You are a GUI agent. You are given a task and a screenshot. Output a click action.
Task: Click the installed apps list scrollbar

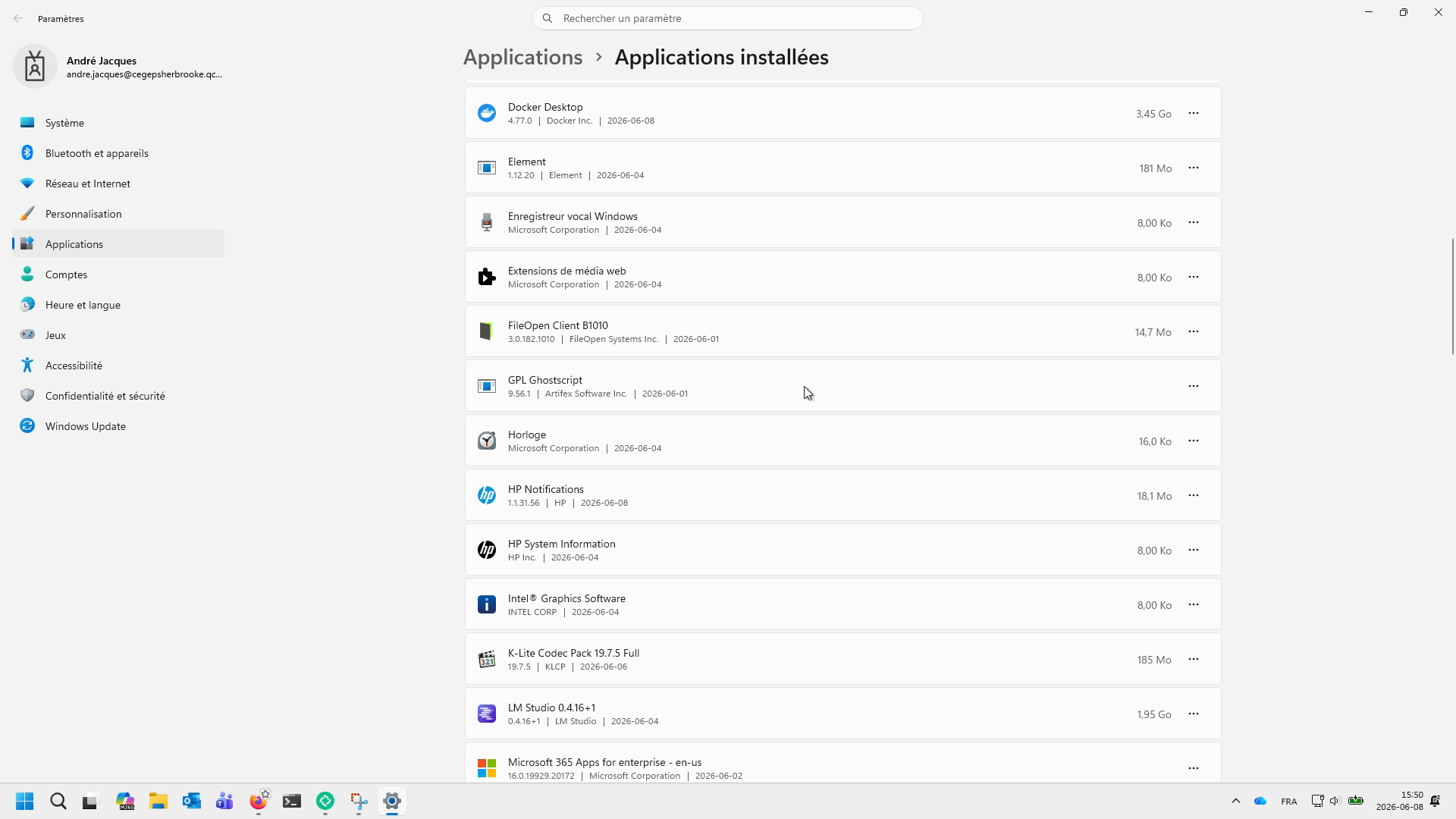tap(1453, 295)
